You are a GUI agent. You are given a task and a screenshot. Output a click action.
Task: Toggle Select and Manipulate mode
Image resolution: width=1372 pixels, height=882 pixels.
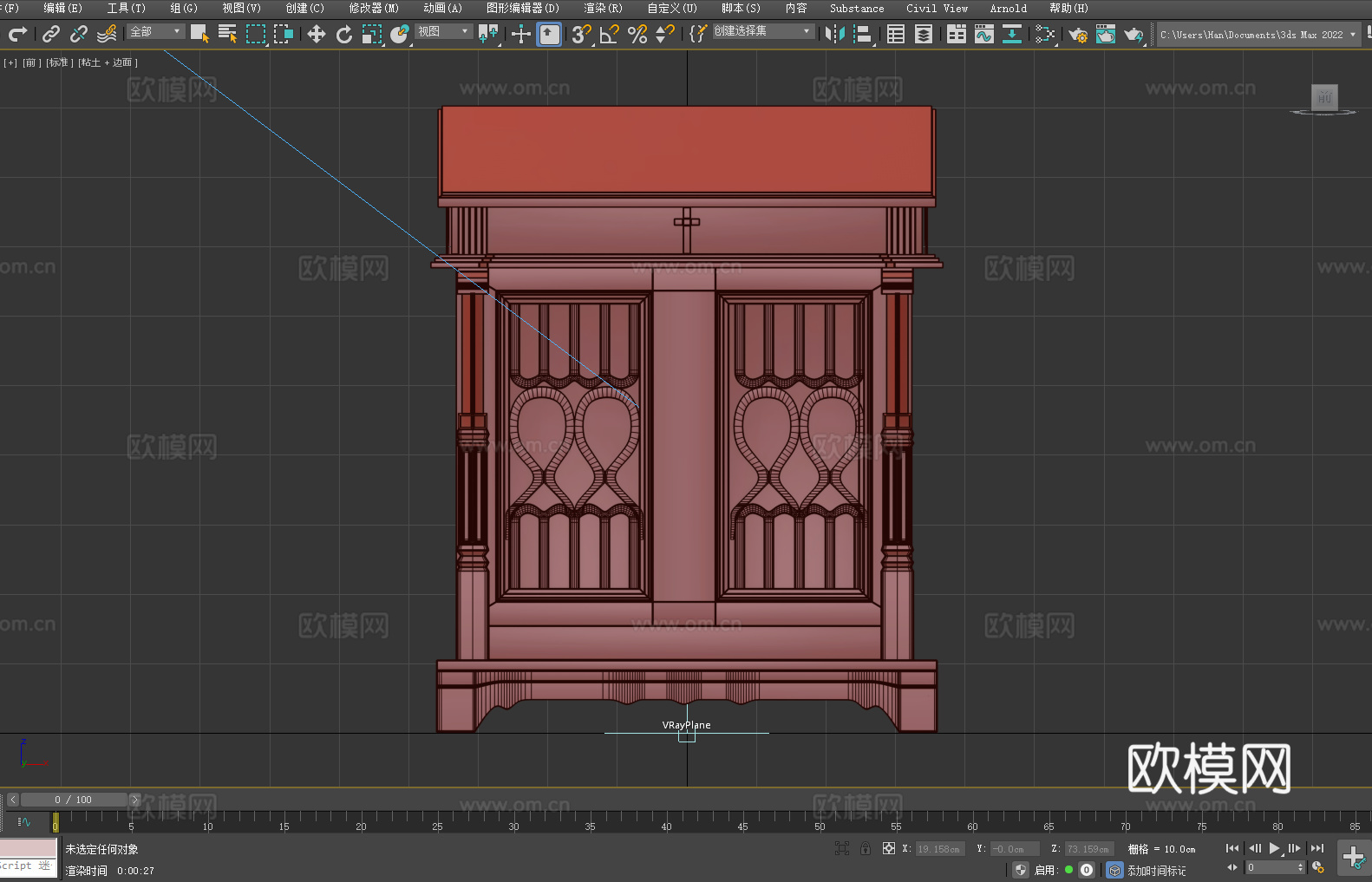521,34
